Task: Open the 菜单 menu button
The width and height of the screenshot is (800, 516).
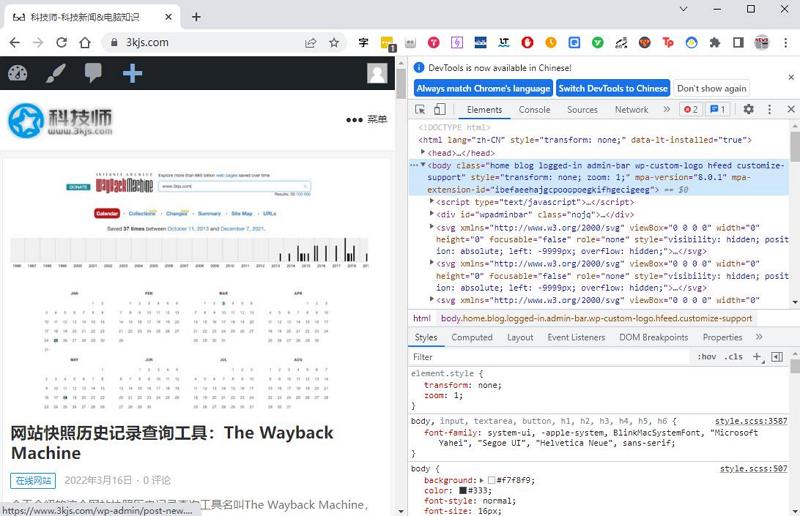Action: click(x=366, y=119)
